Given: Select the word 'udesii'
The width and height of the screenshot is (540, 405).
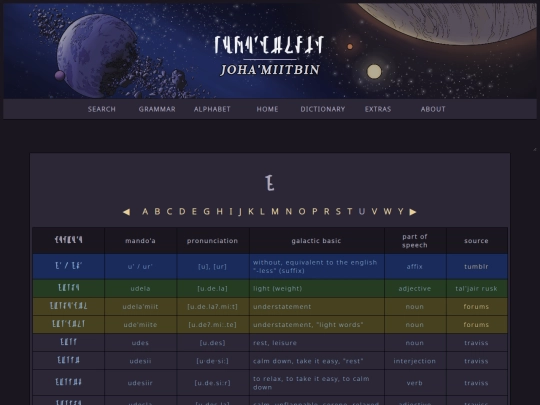Looking at the screenshot, I should (x=140, y=361).
